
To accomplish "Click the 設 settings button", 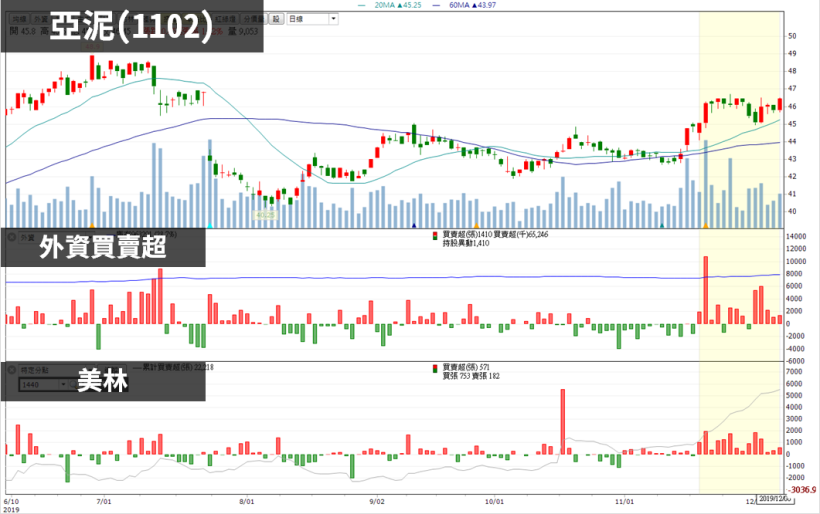I will tap(276, 19).
